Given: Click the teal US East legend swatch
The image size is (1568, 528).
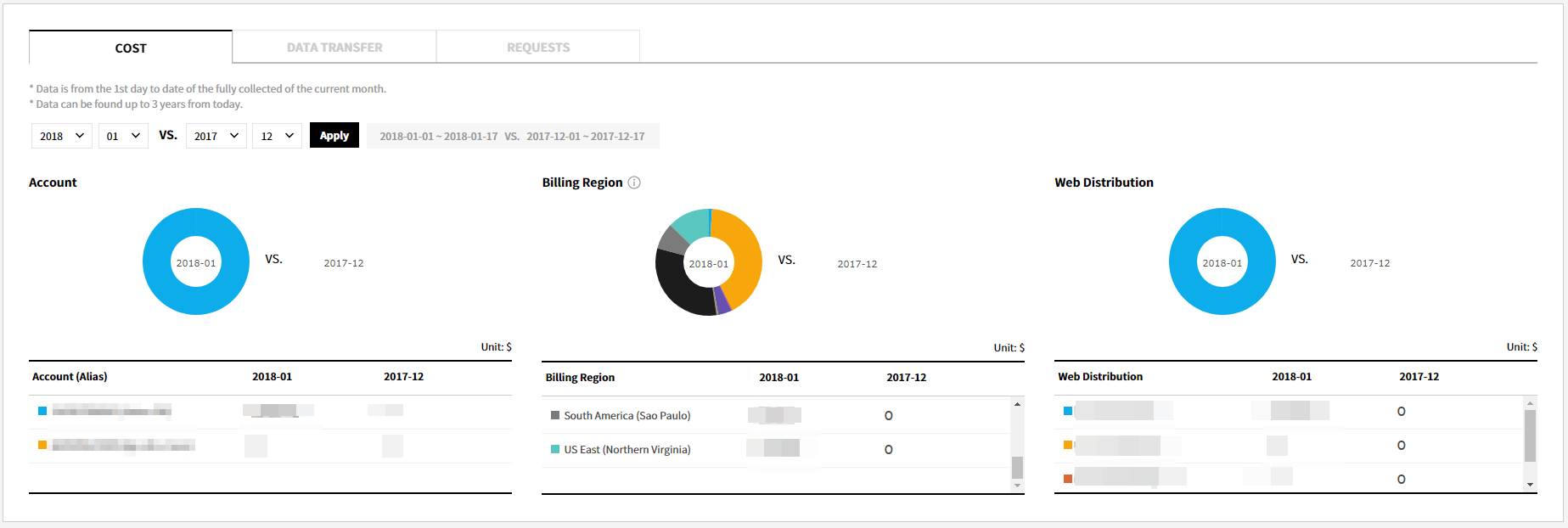Looking at the screenshot, I should point(555,450).
